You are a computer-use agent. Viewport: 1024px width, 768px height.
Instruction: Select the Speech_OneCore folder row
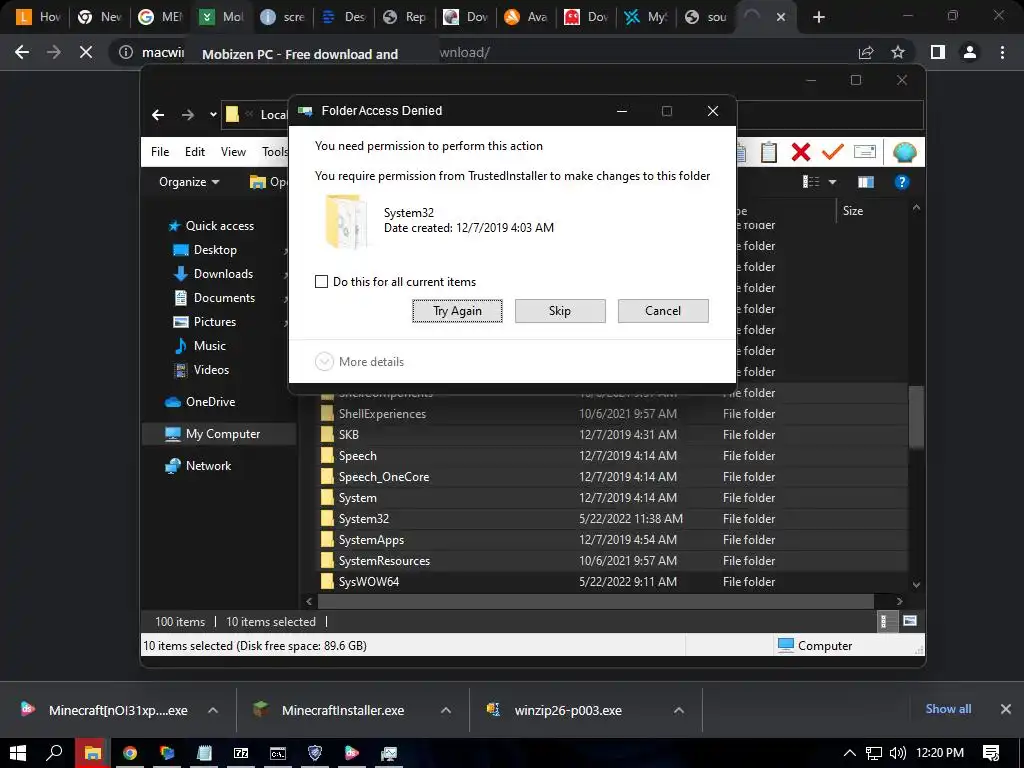(x=611, y=477)
